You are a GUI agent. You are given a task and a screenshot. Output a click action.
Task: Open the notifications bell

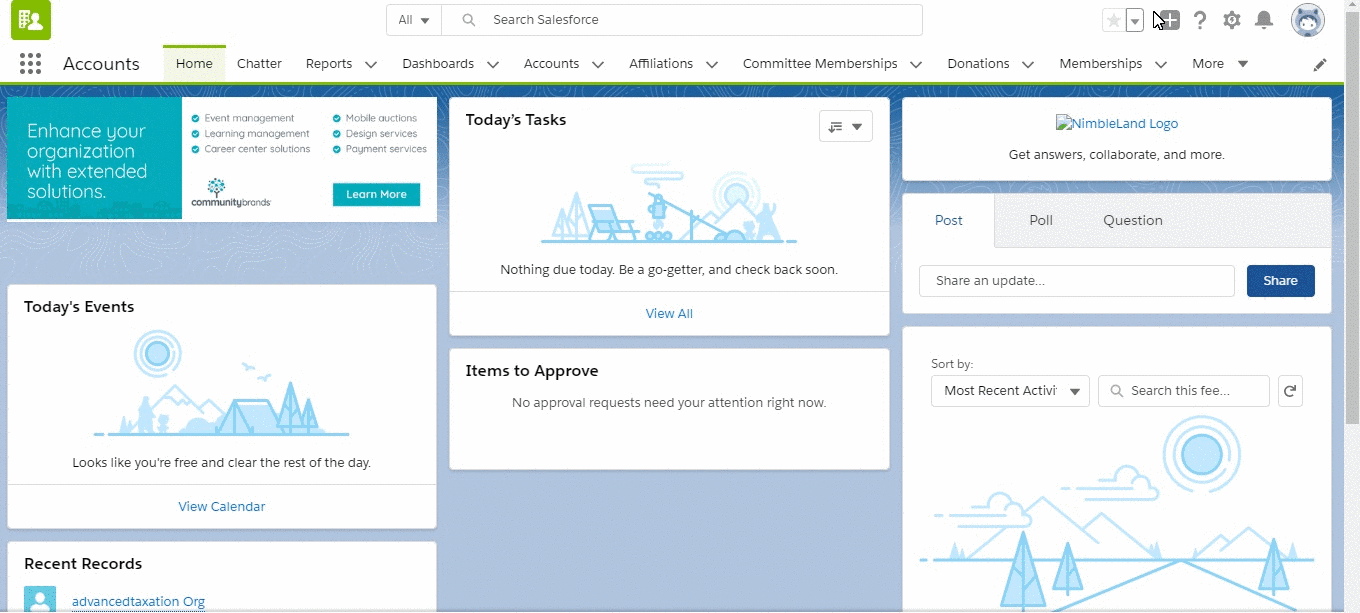coord(1264,20)
